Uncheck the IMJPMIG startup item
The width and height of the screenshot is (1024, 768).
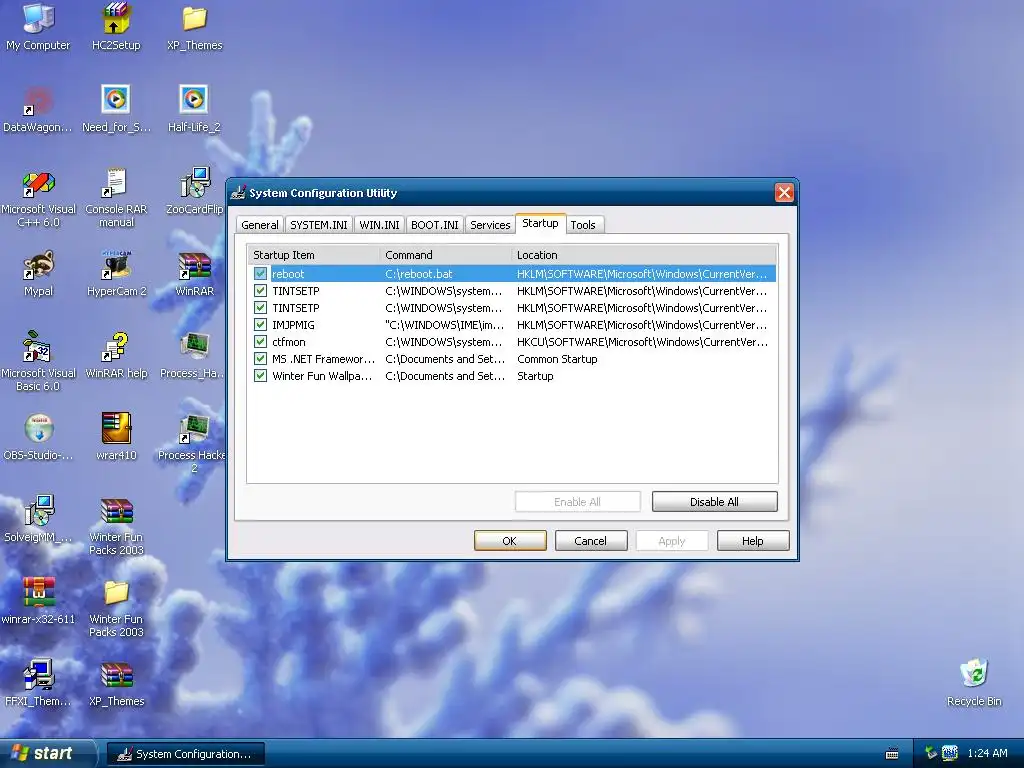point(261,325)
